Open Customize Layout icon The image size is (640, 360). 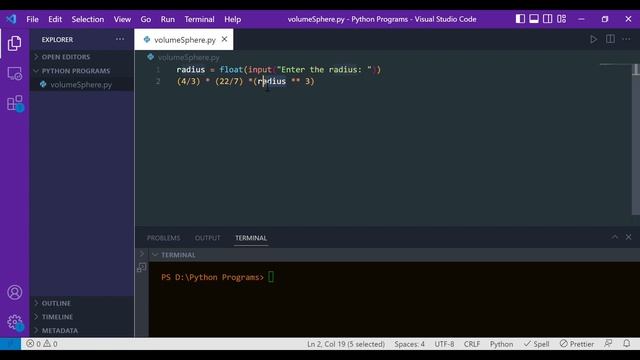[x=562, y=19]
